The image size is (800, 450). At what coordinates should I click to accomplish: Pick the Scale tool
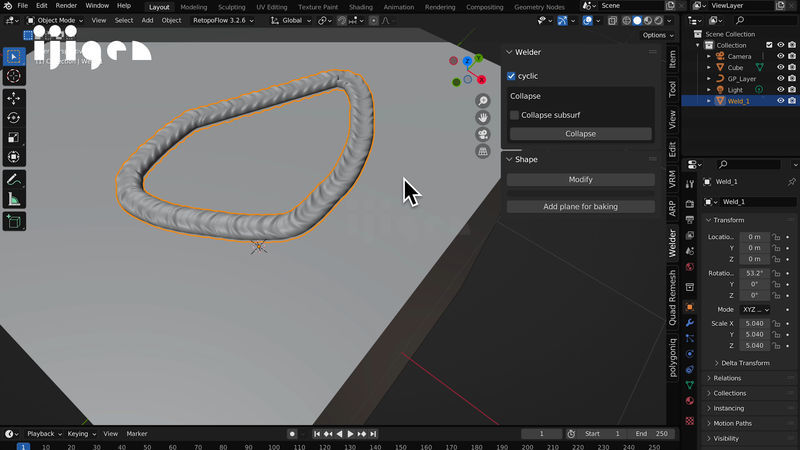coord(14,137)
